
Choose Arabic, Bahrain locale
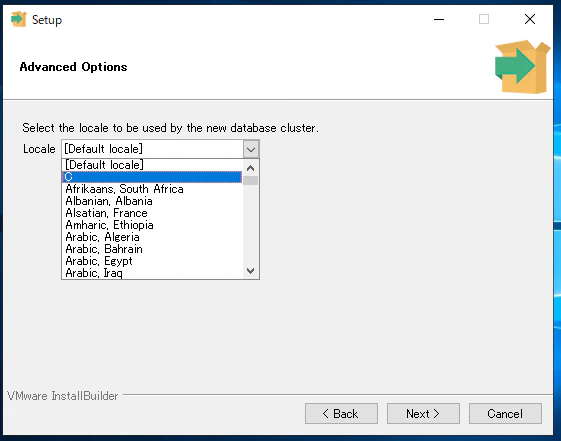pos(152,249)
